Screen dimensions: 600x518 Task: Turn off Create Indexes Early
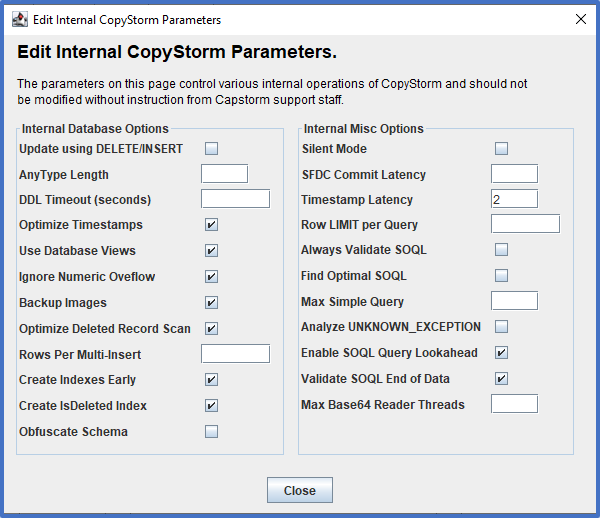pyautogui.click(x=211, y=380)
